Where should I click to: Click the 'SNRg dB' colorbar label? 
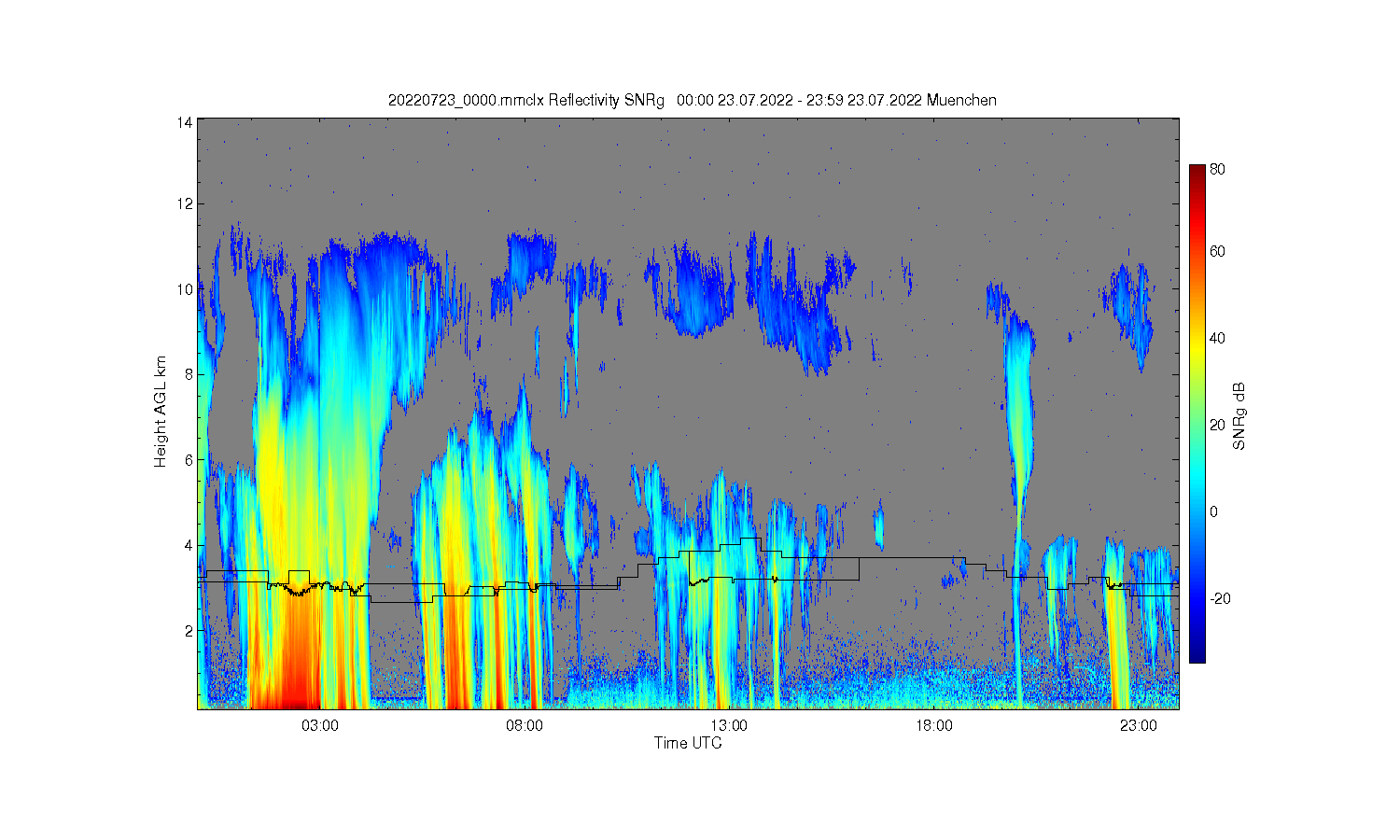tap(1239, 416)
